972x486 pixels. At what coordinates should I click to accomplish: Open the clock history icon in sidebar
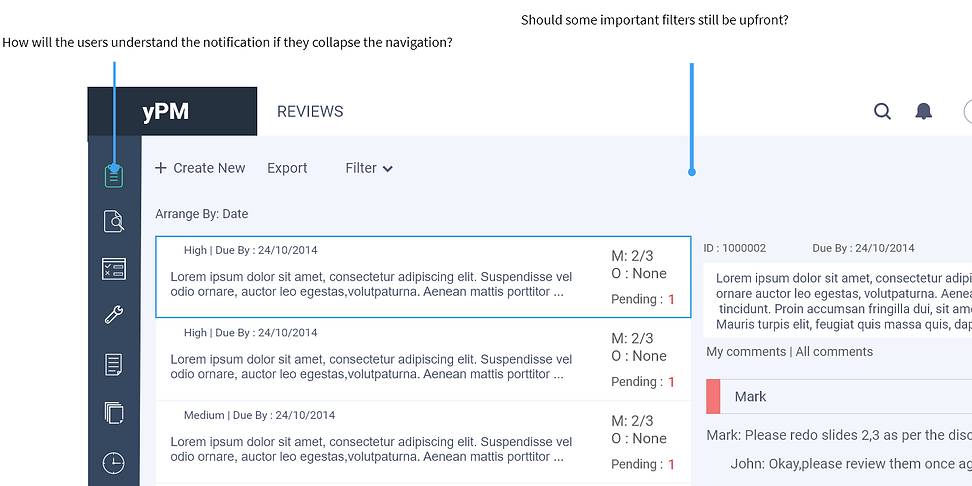[114, 462]
